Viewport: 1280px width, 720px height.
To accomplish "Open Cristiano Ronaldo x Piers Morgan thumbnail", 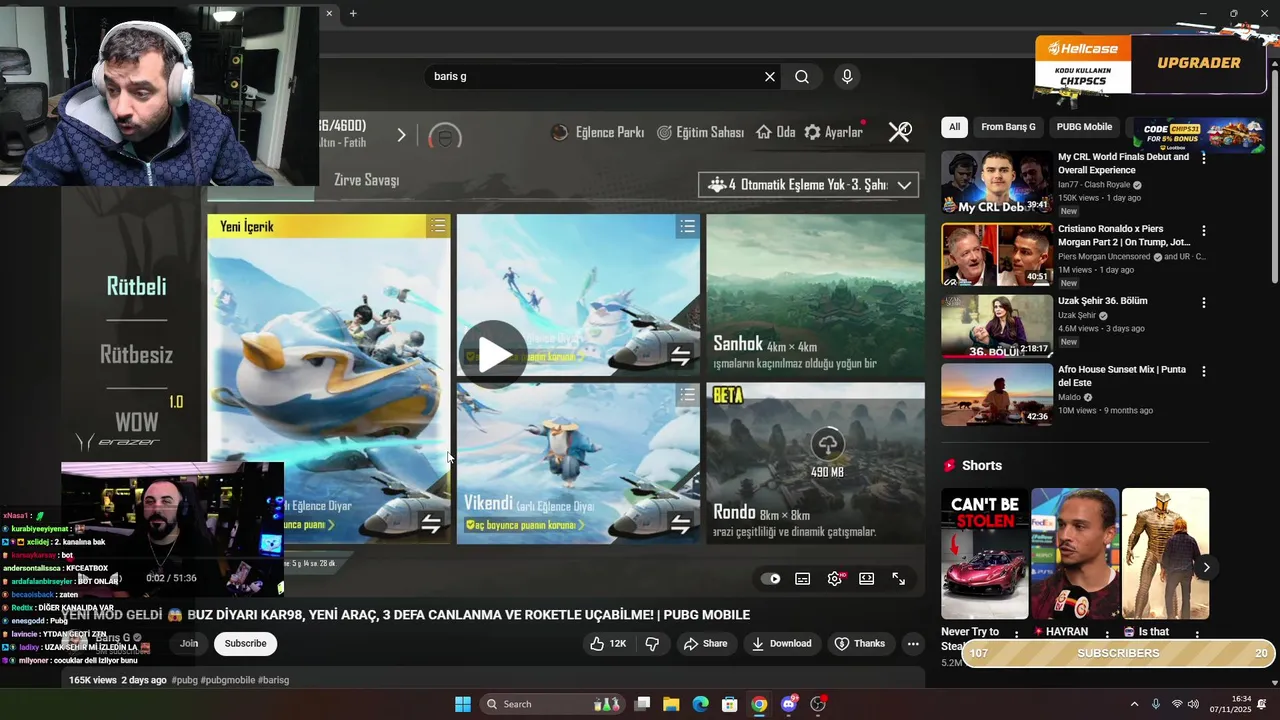I will pos(997,254).
